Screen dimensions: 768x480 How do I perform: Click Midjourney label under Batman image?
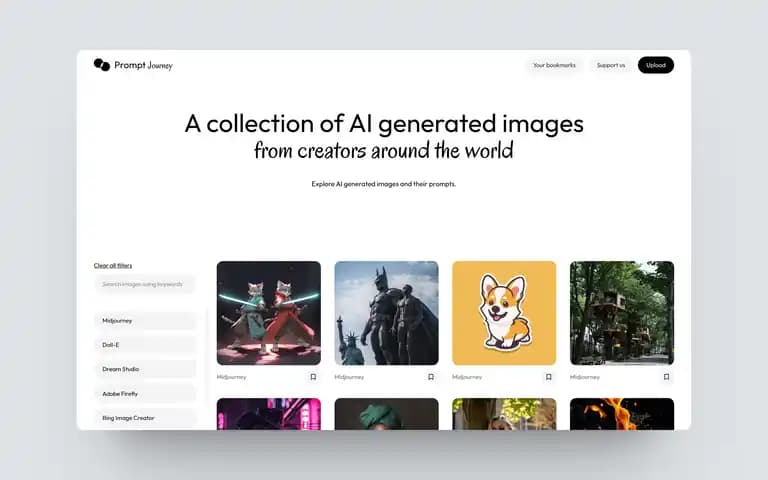click(349, 377)
